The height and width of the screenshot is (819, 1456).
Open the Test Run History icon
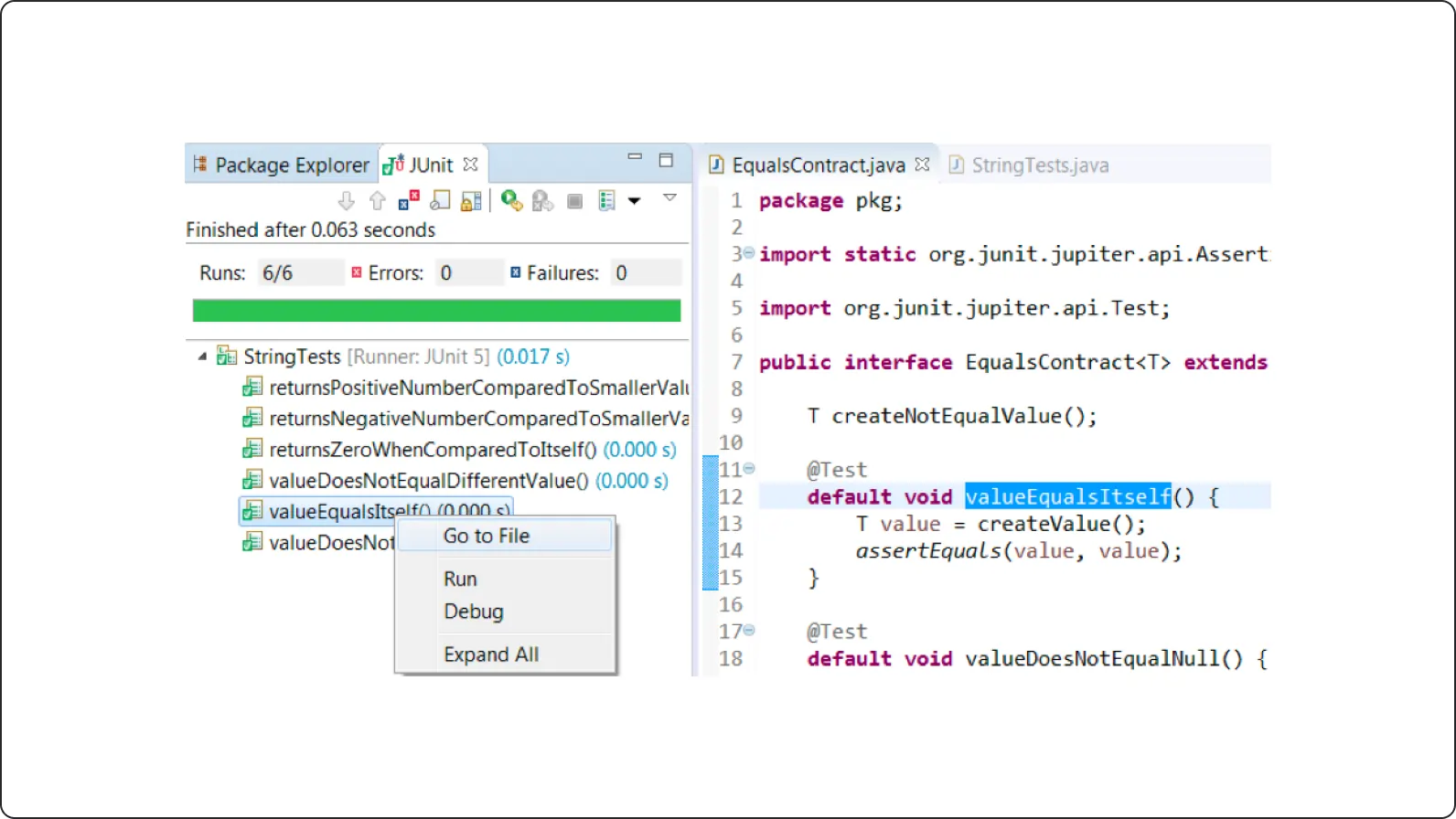pos(606,201)
